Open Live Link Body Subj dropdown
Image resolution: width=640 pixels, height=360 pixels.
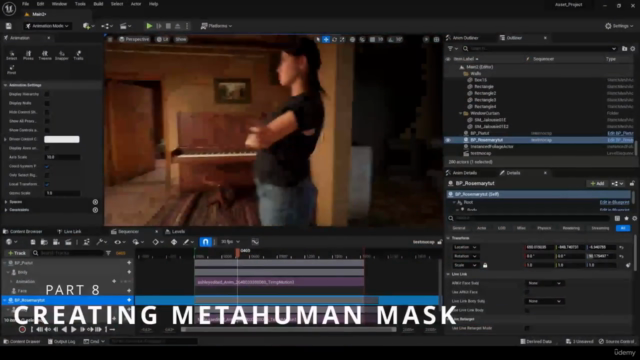point(544,301)
